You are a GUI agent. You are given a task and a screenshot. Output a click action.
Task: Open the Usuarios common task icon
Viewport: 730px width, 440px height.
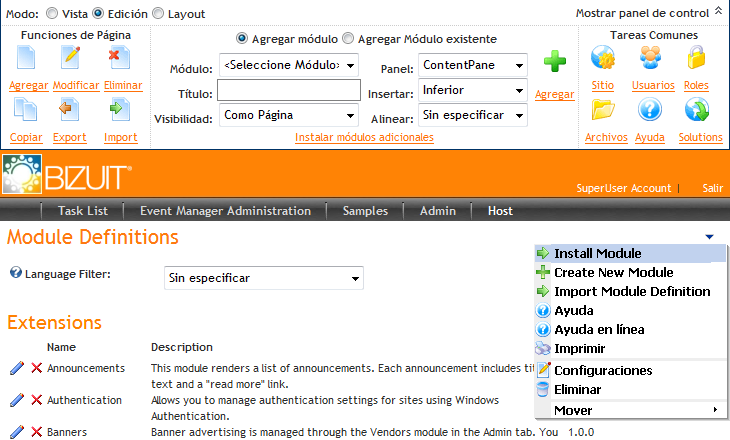652,59
